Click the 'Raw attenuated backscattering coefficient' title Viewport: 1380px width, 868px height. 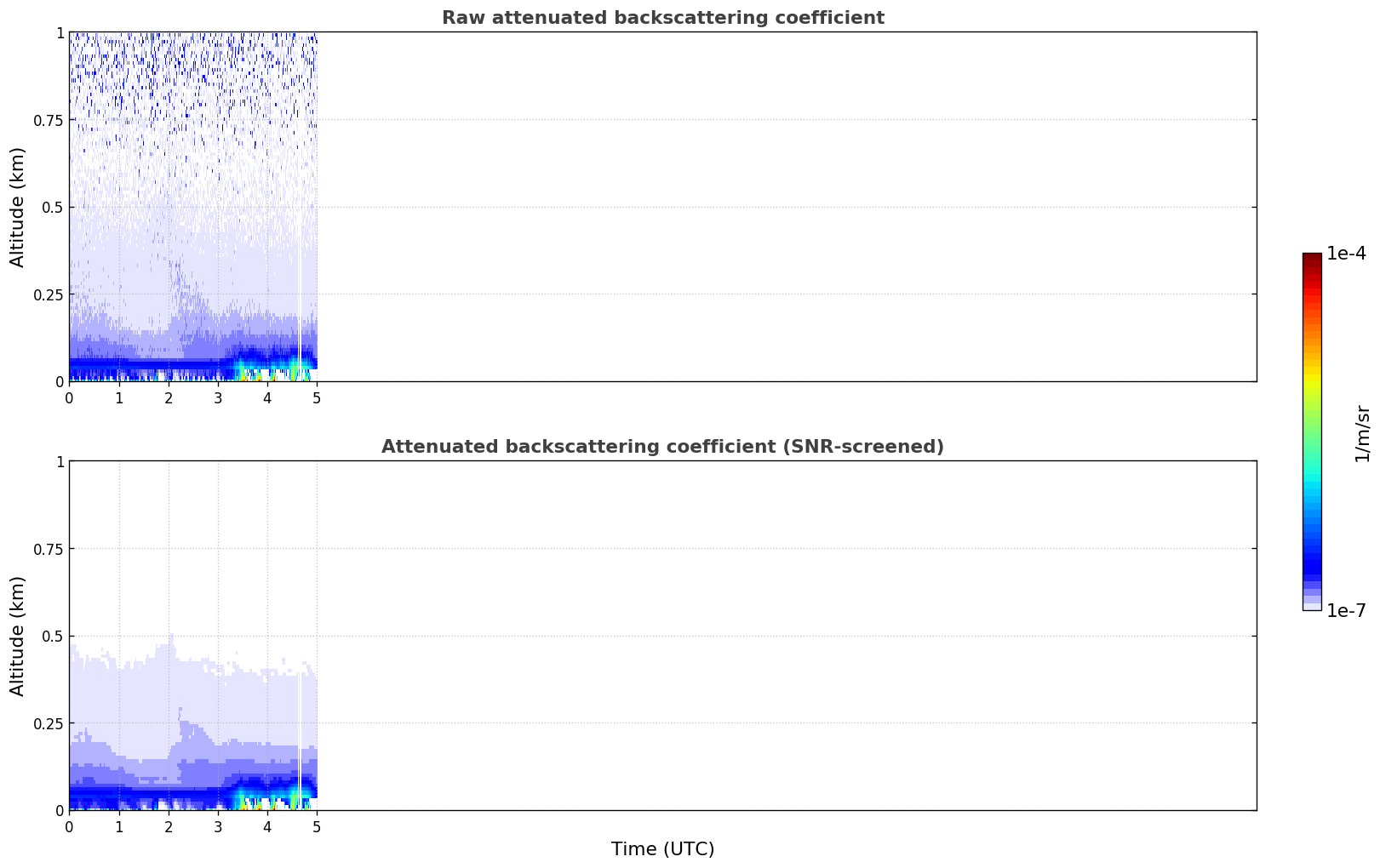(662, 18)
